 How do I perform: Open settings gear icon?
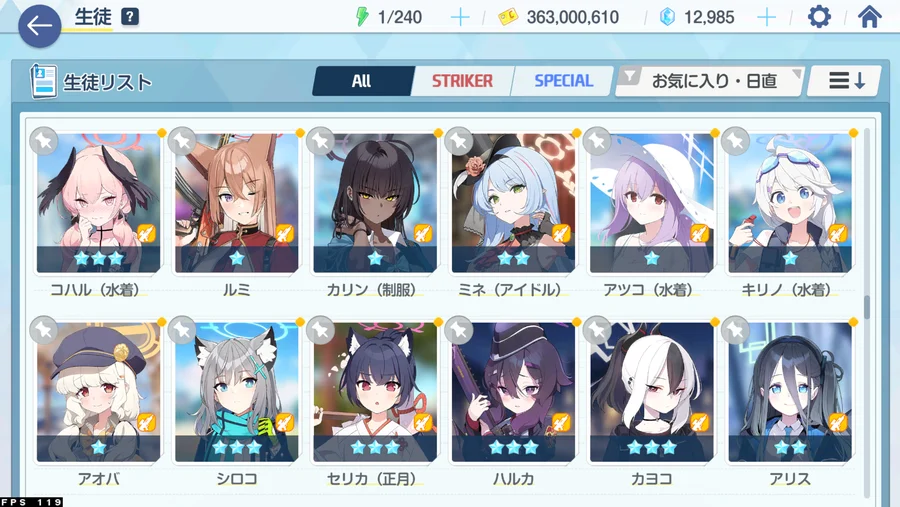(x=819, y=17)
